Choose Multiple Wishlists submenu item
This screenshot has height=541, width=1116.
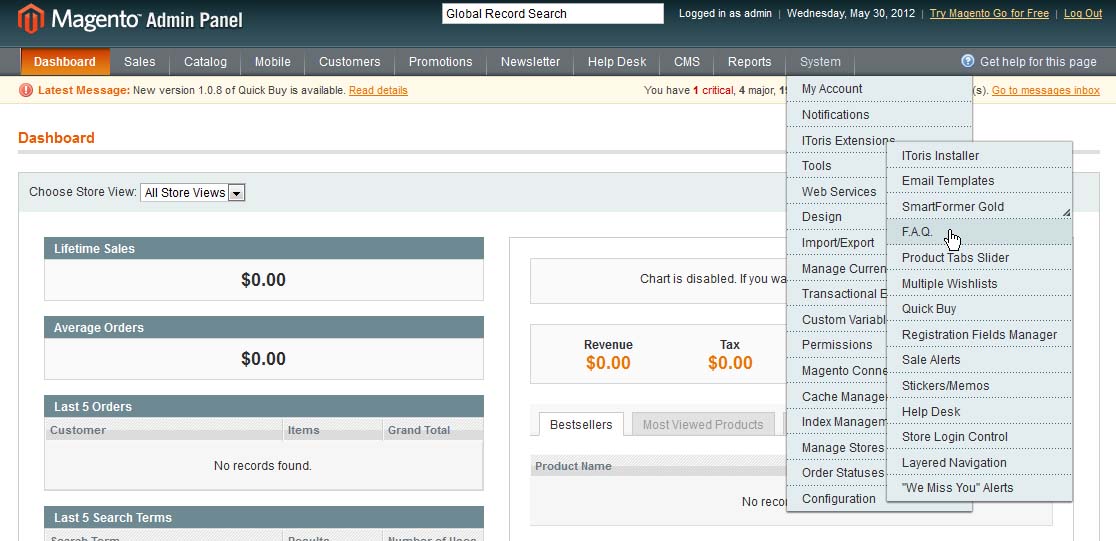tap(979, 283)
